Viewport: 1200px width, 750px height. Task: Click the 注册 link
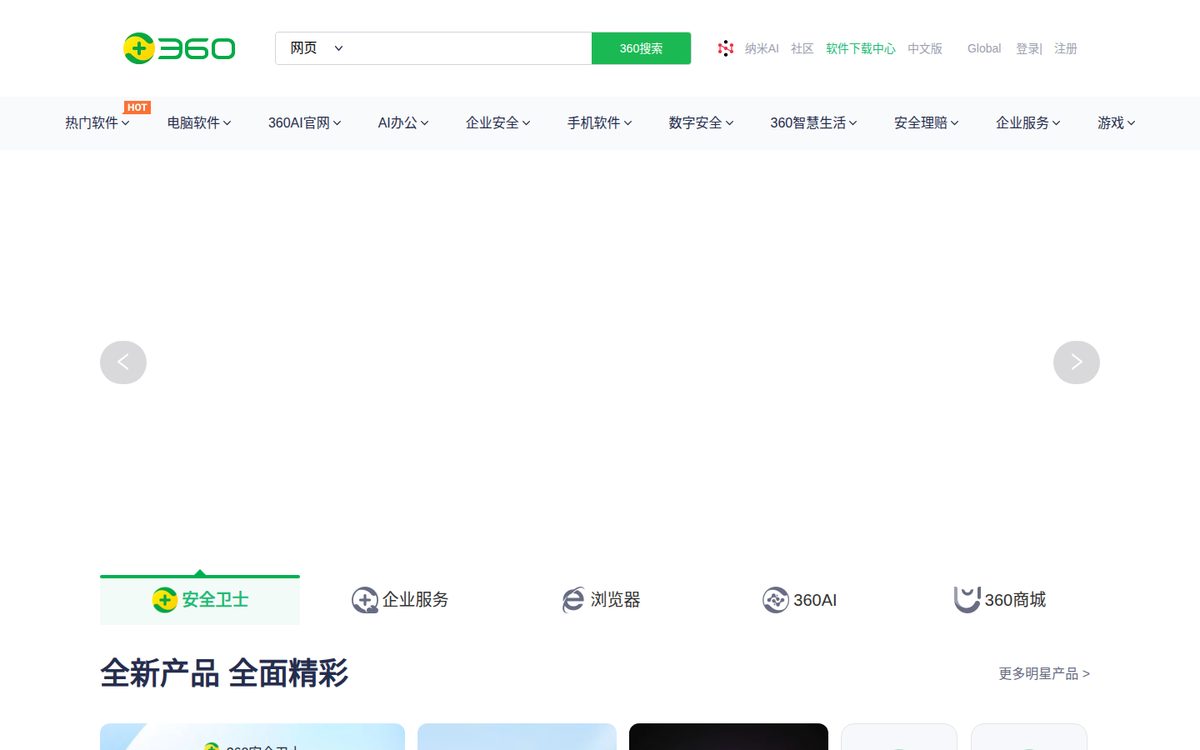1066,48
